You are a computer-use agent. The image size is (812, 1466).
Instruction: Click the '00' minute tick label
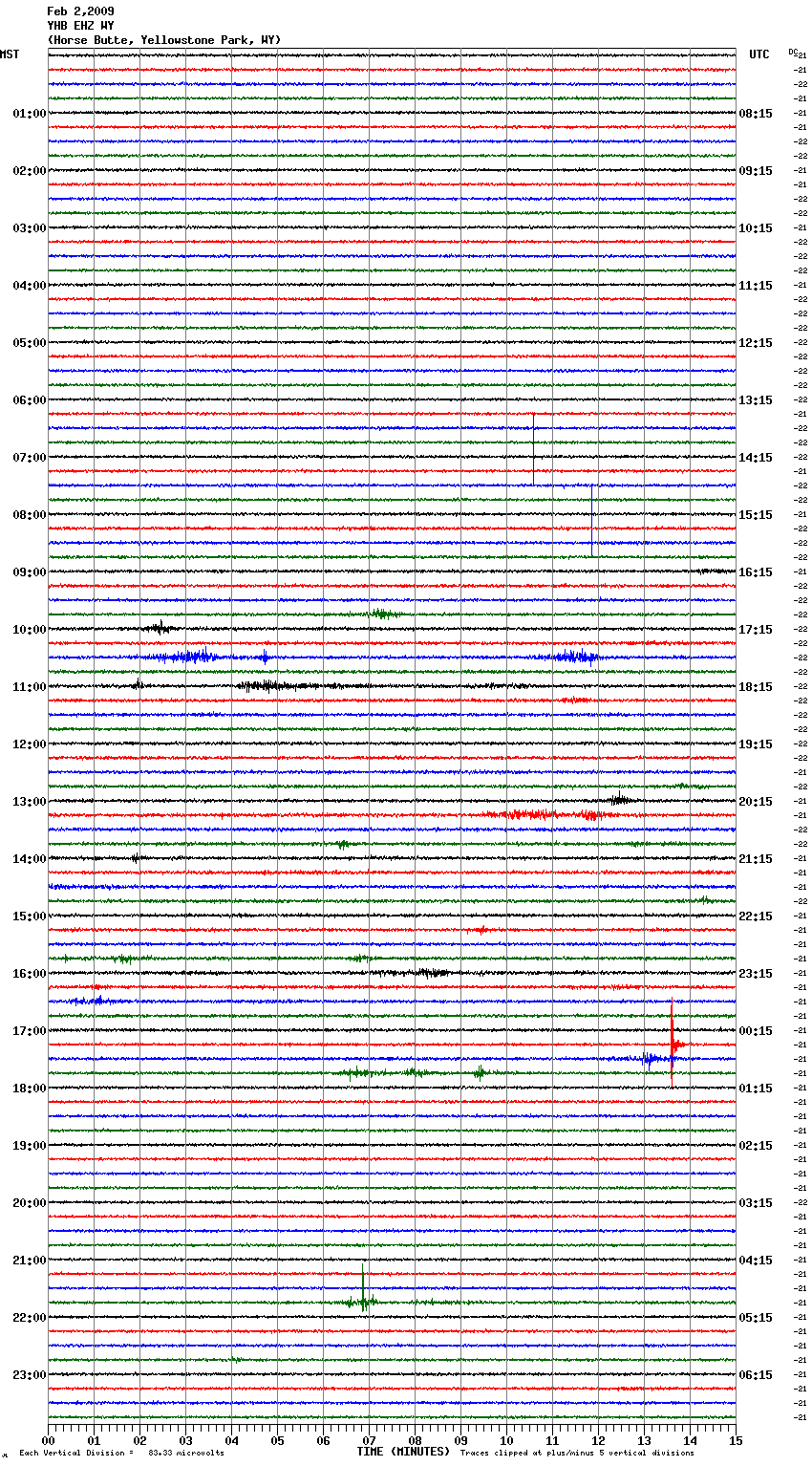coord(49,1440)
